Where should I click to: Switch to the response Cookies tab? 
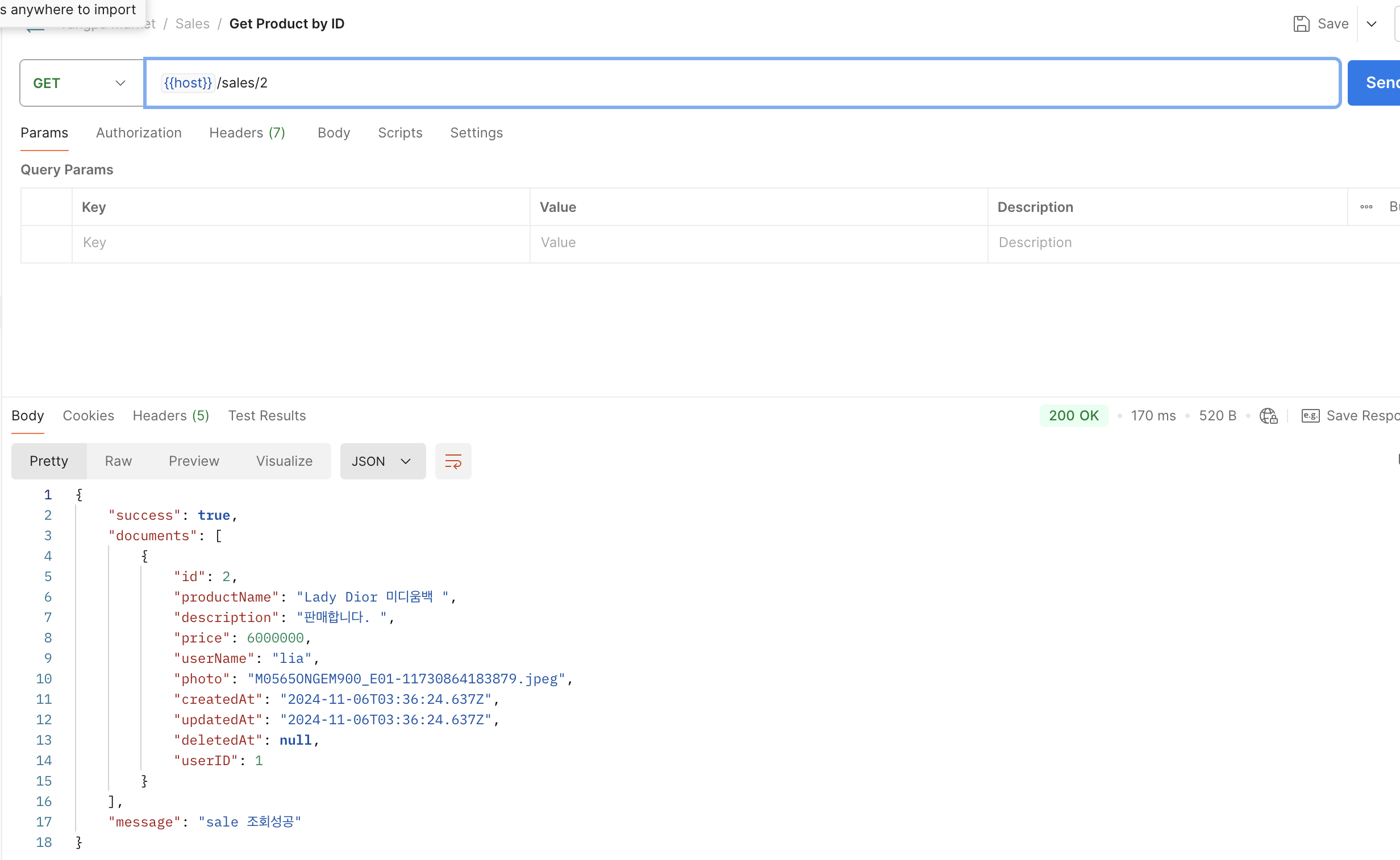pyautogui.click(x=88, y=416)
